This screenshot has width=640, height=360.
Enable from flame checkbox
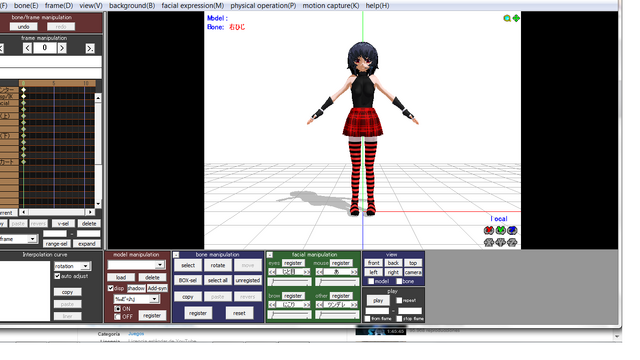368,319
